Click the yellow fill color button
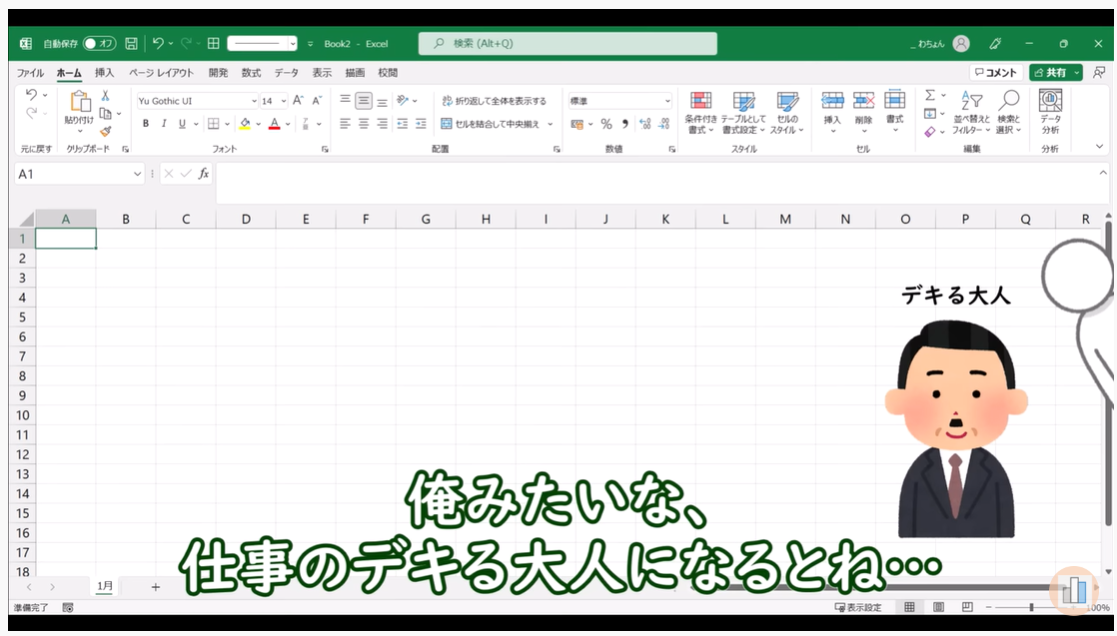This screenshot has height=636, width=1117. tap(245, 124)
